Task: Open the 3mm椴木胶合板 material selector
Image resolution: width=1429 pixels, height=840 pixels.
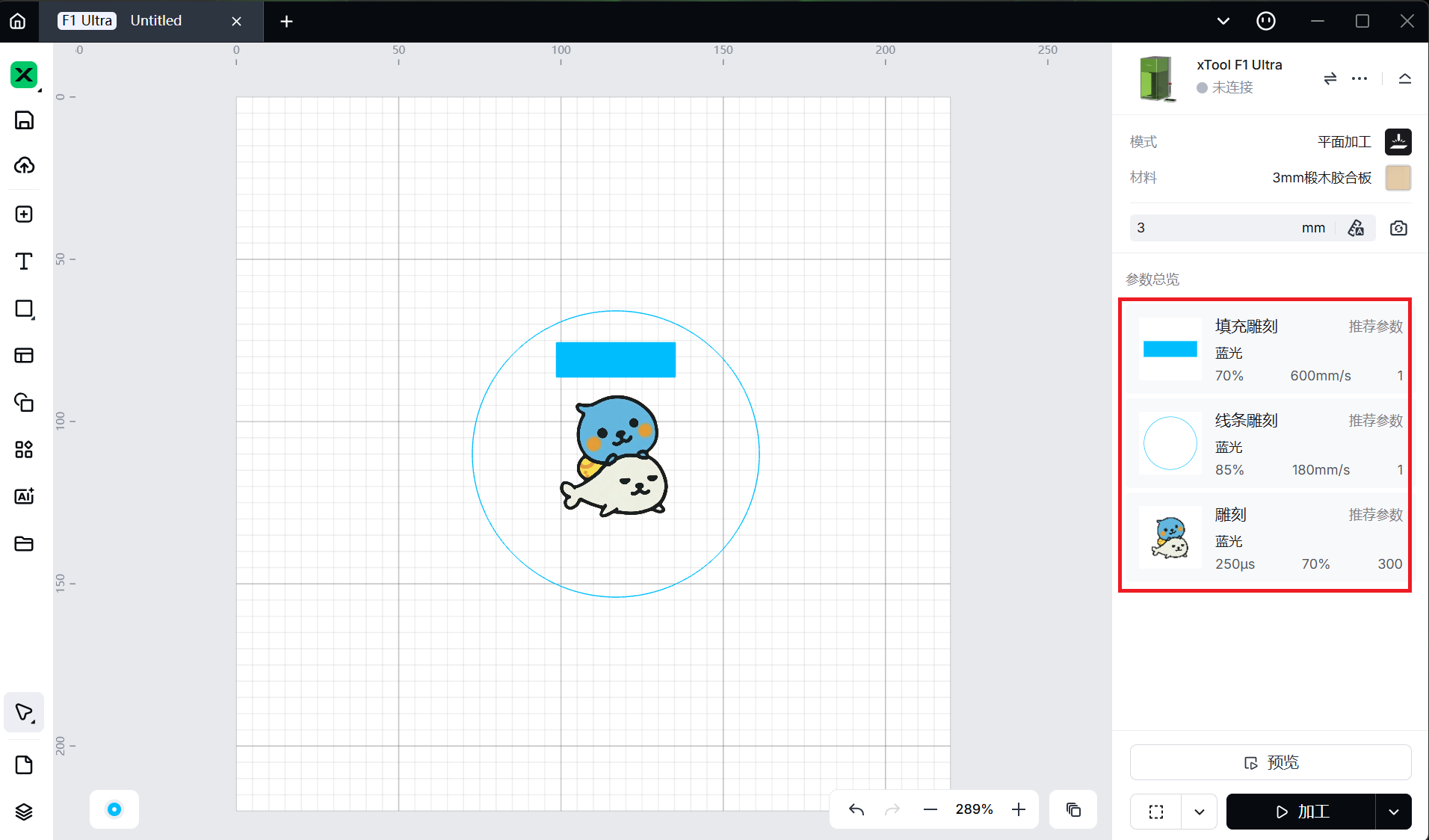Action: point(1321,178)
